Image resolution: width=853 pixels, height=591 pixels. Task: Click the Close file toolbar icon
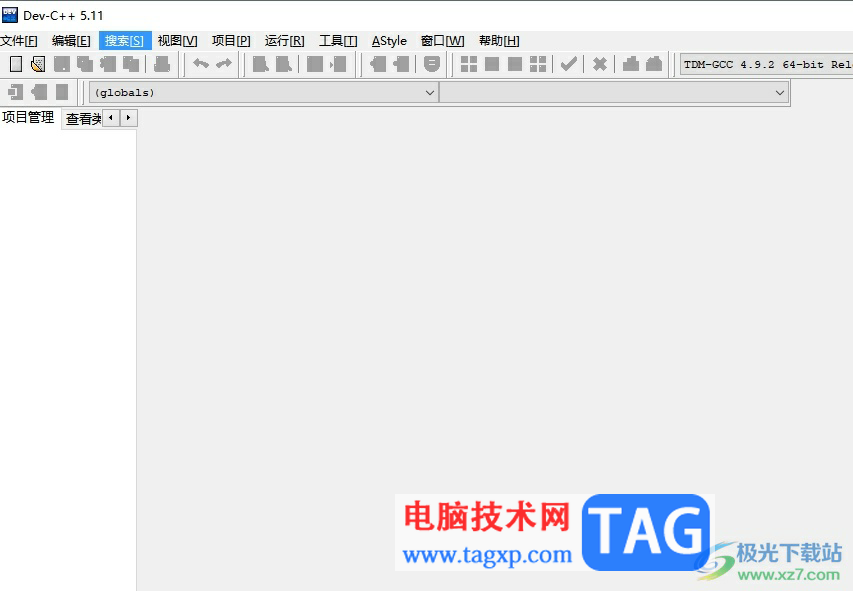[108, 64]
